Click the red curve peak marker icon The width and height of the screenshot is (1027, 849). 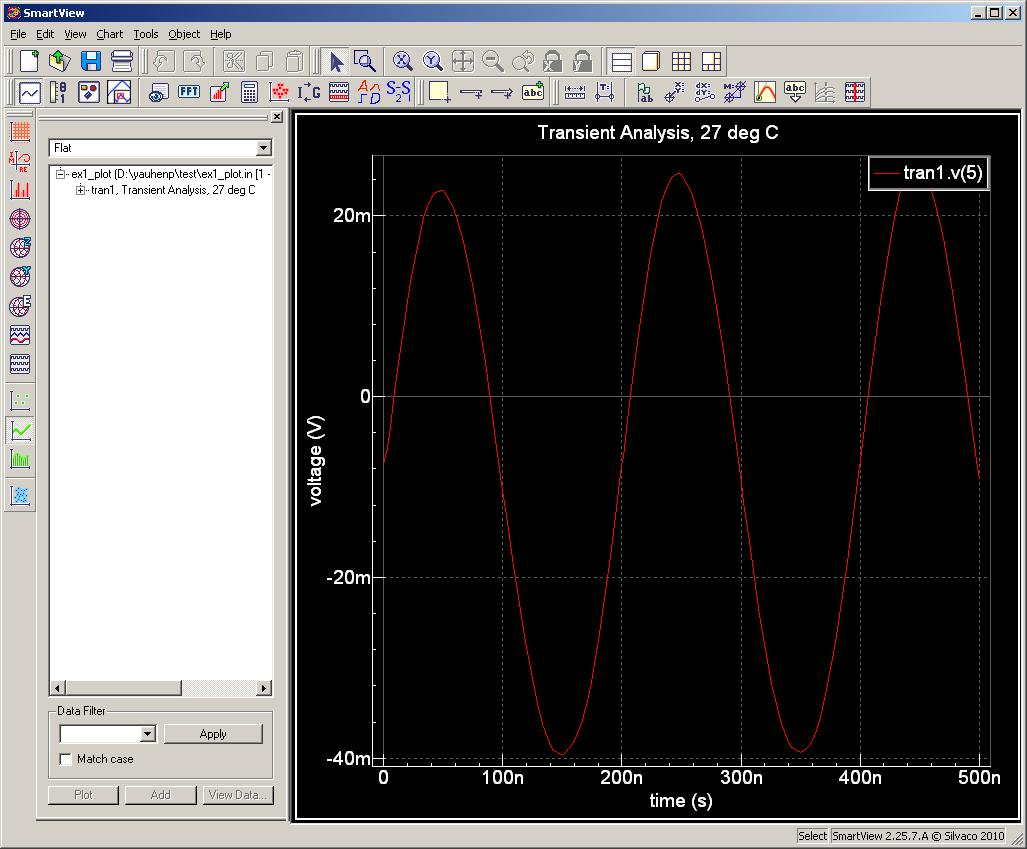coord(765,92)
